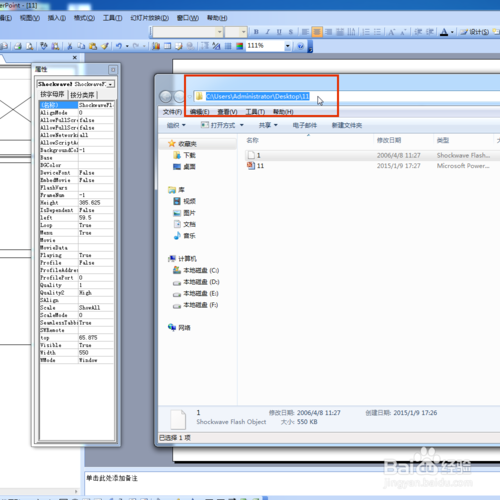Toggle Underline in PowerPoint formatting toolbar
This screenshot has height=500, width=500.
[279, 32]
